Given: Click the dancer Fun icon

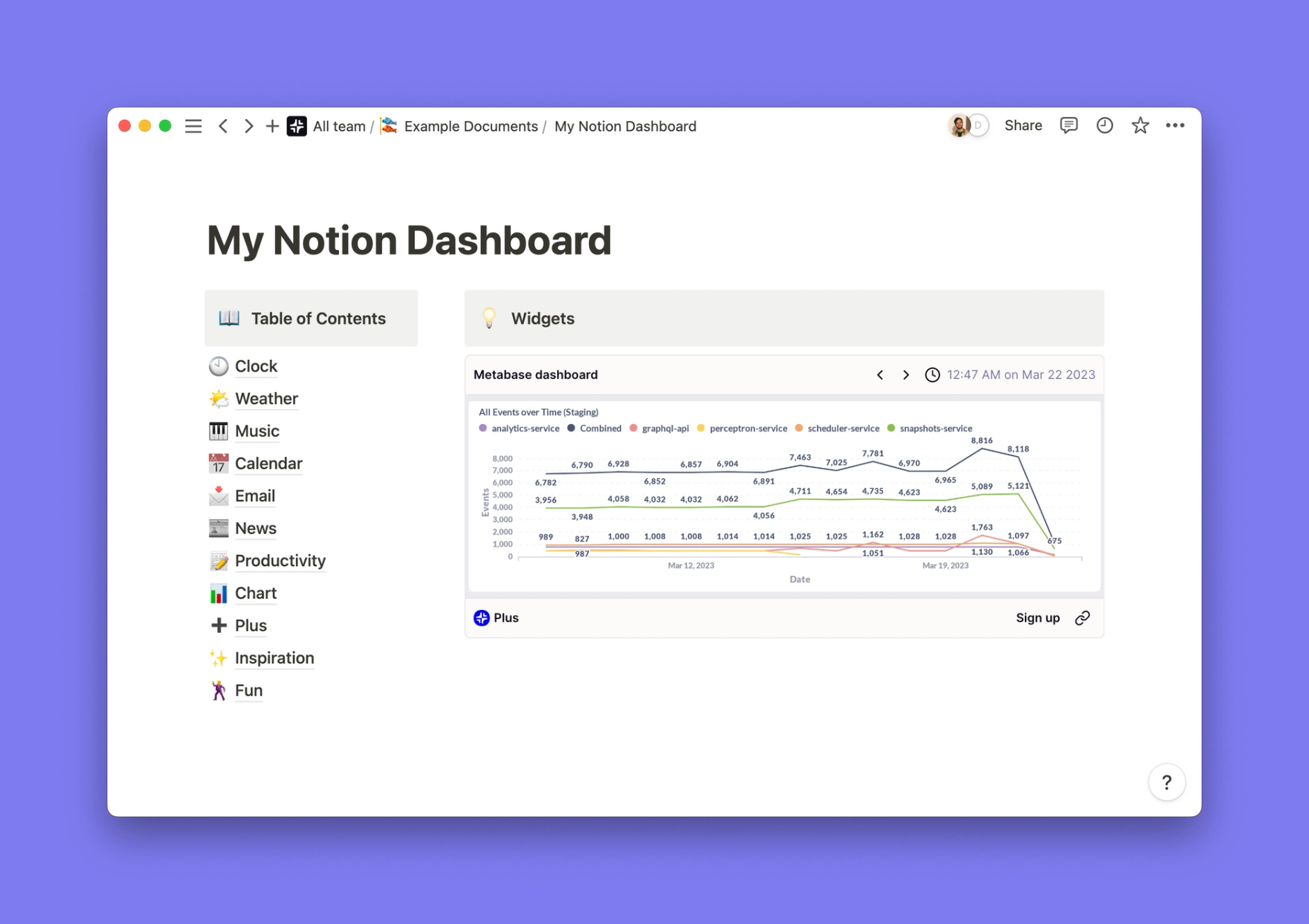Looking at the screenshot, I should pyautogui.click(x=219, y=691).
